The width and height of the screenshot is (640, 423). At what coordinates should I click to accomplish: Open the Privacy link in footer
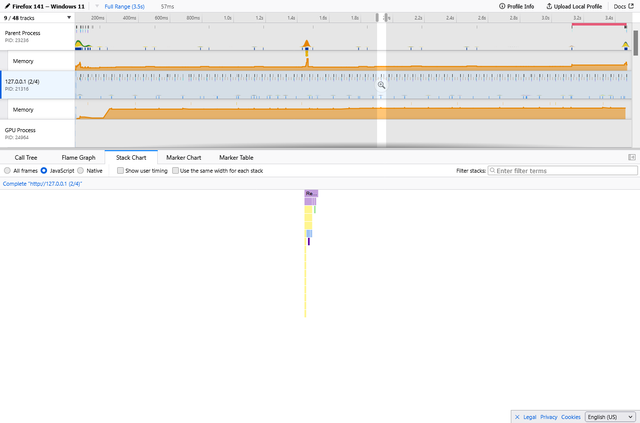click(x=549, y=417)
